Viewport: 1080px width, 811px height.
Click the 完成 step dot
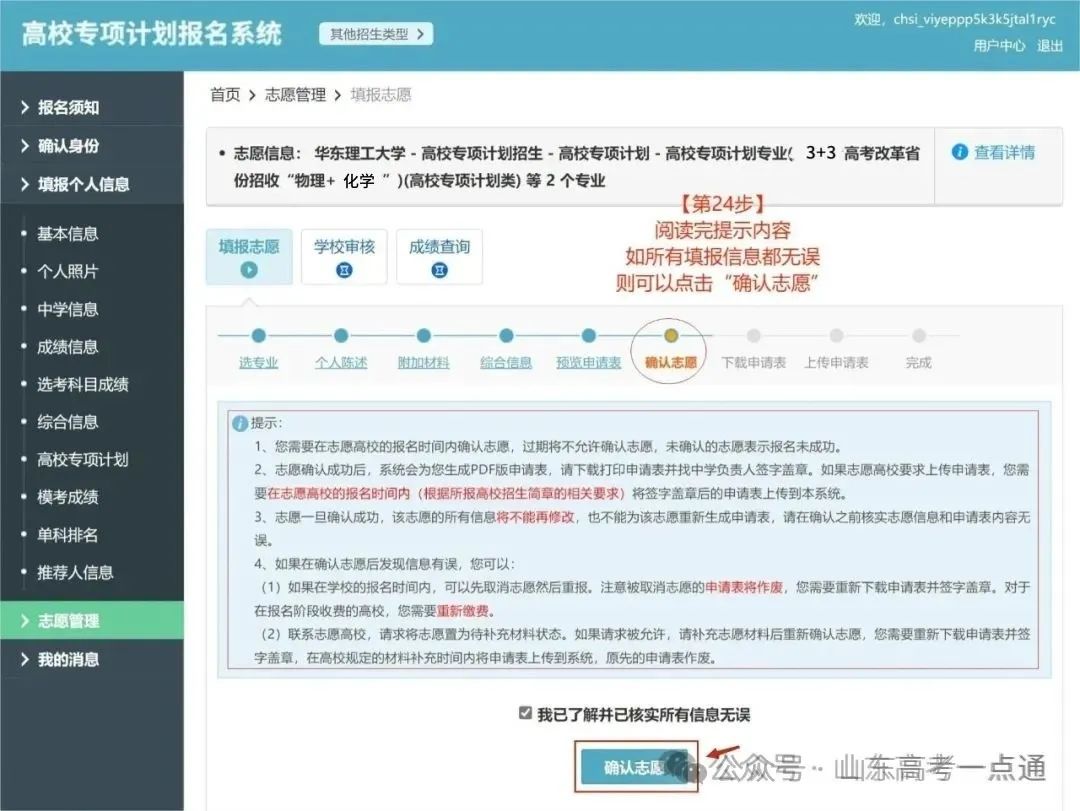click(x=919, y=336)
